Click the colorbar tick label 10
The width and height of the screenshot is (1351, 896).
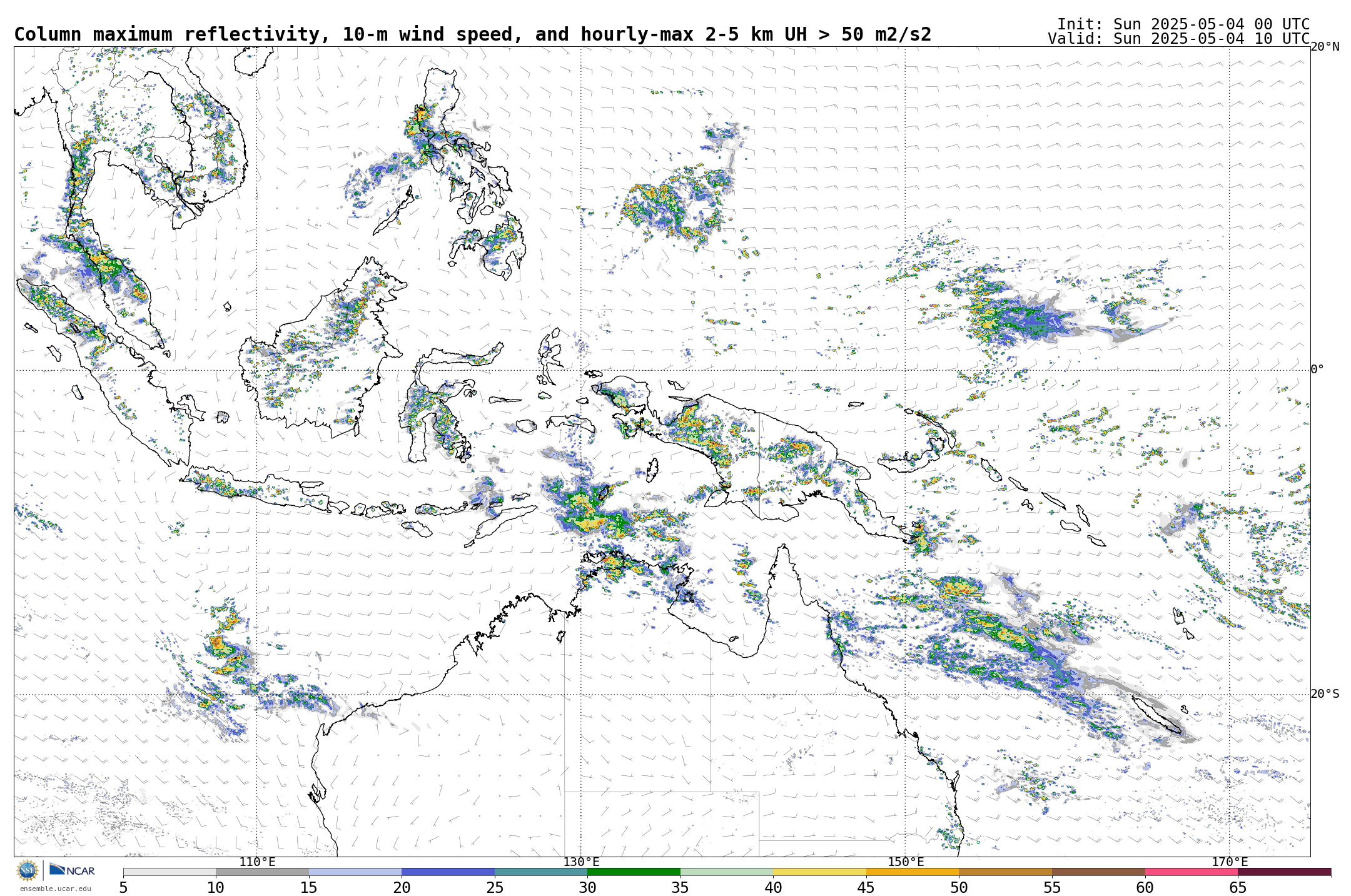tap(216, 887)
